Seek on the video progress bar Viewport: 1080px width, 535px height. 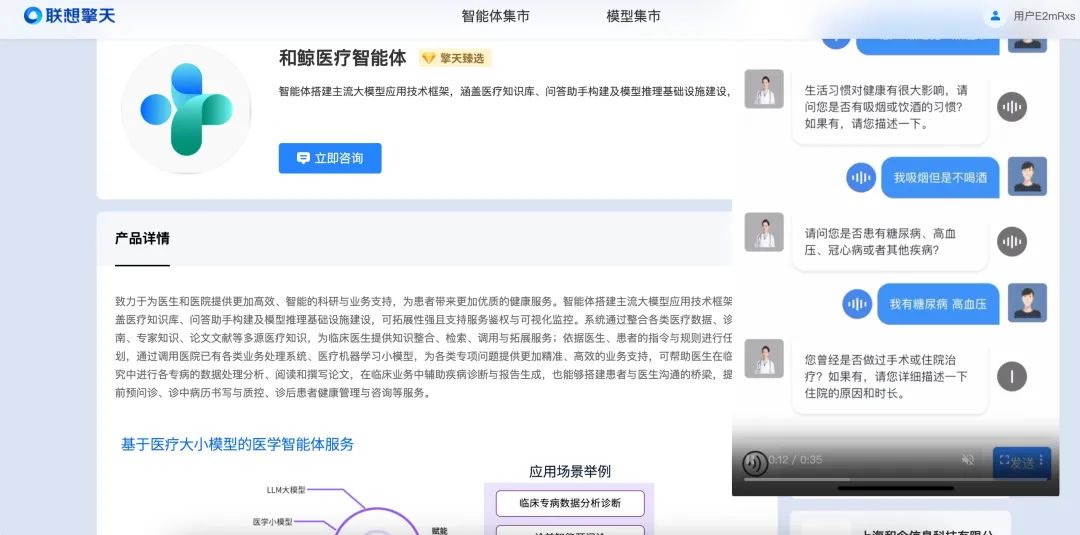tap(895, 479)
